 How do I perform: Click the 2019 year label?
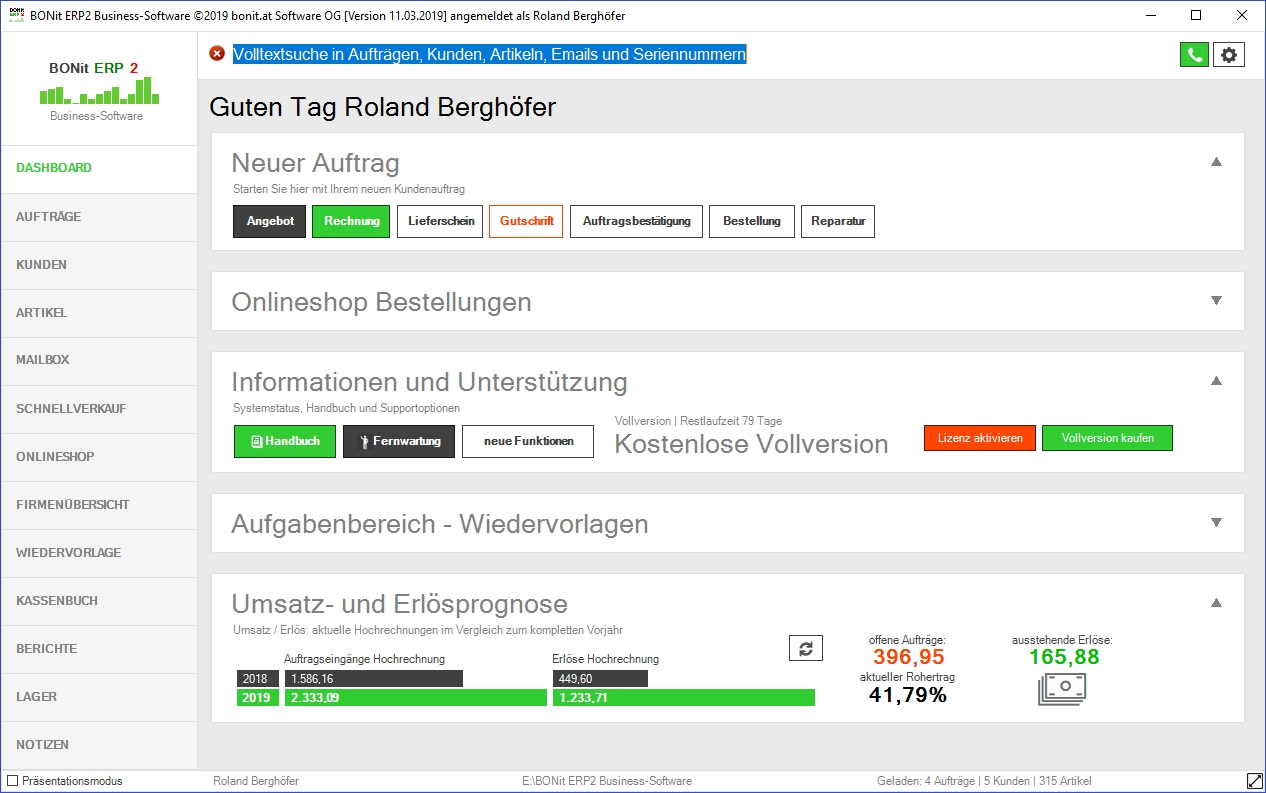click(258, 698)
